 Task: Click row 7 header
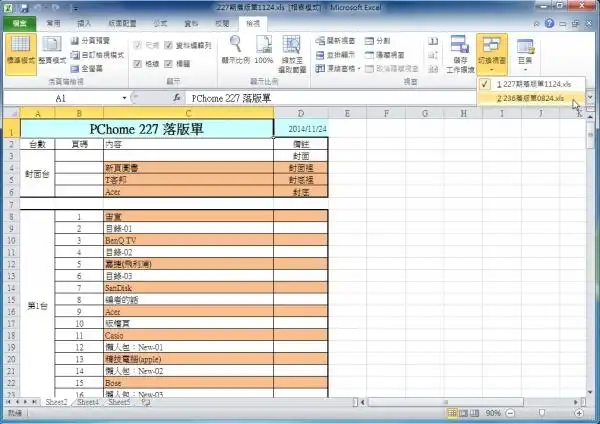tap(11, 204)
